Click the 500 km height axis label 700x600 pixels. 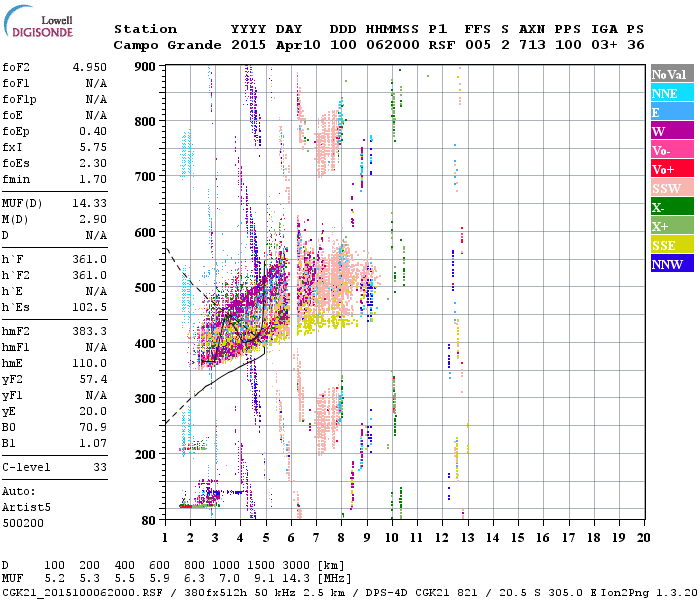tap(145, 287)
